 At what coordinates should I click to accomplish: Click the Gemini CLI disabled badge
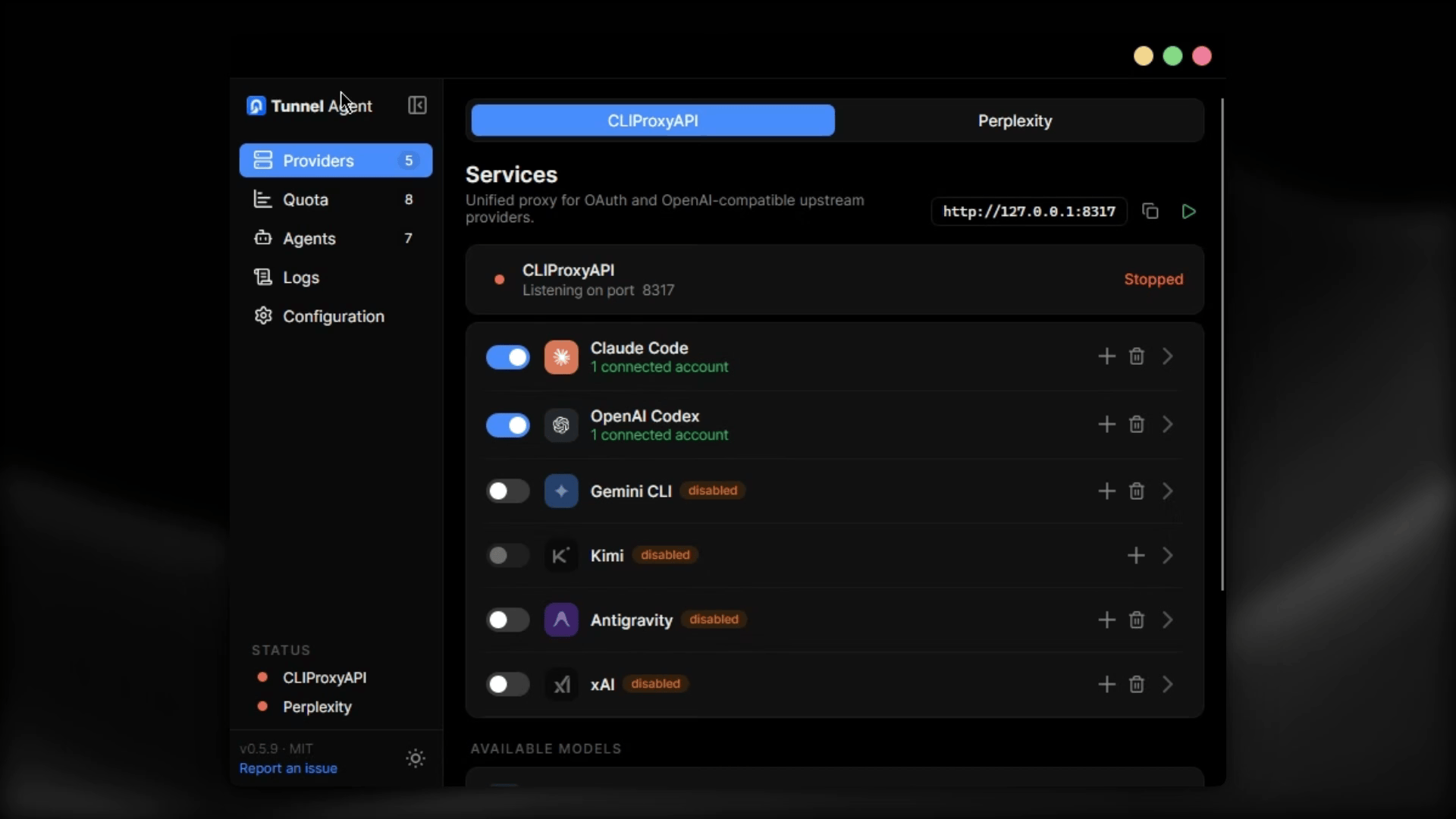(x=713, y=491)
